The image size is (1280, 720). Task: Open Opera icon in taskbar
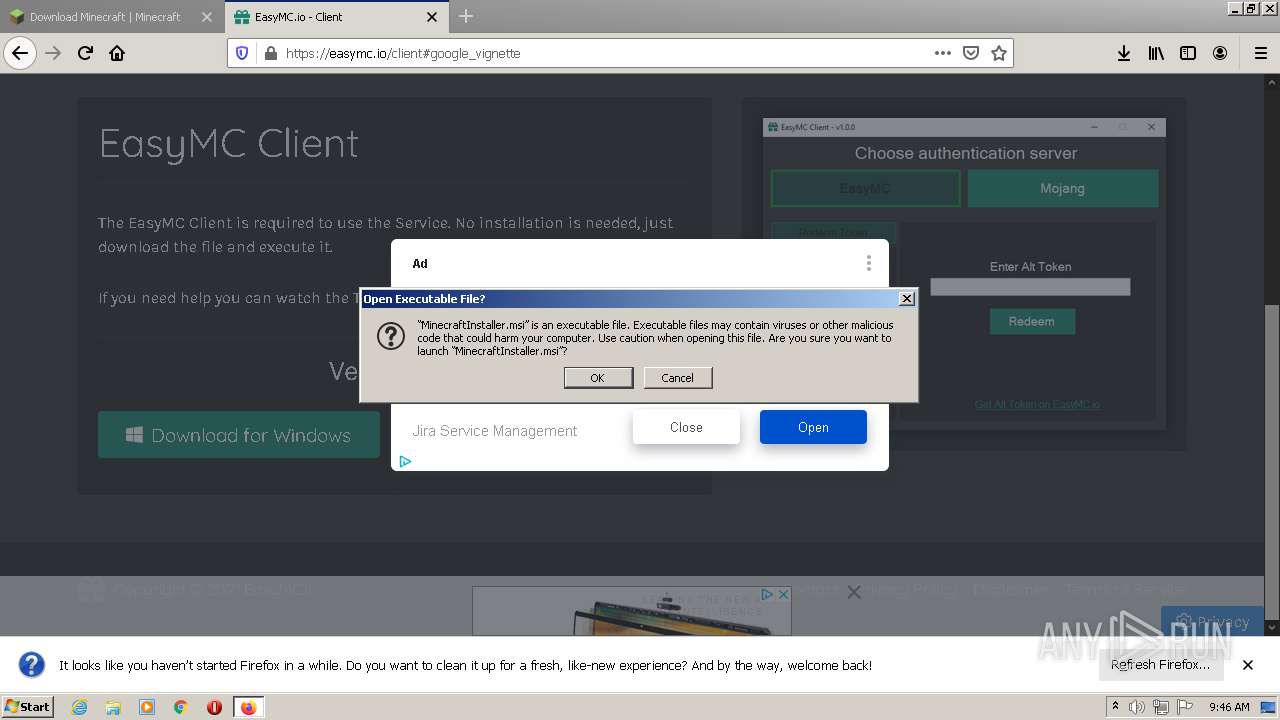click(x=214, y=707)
